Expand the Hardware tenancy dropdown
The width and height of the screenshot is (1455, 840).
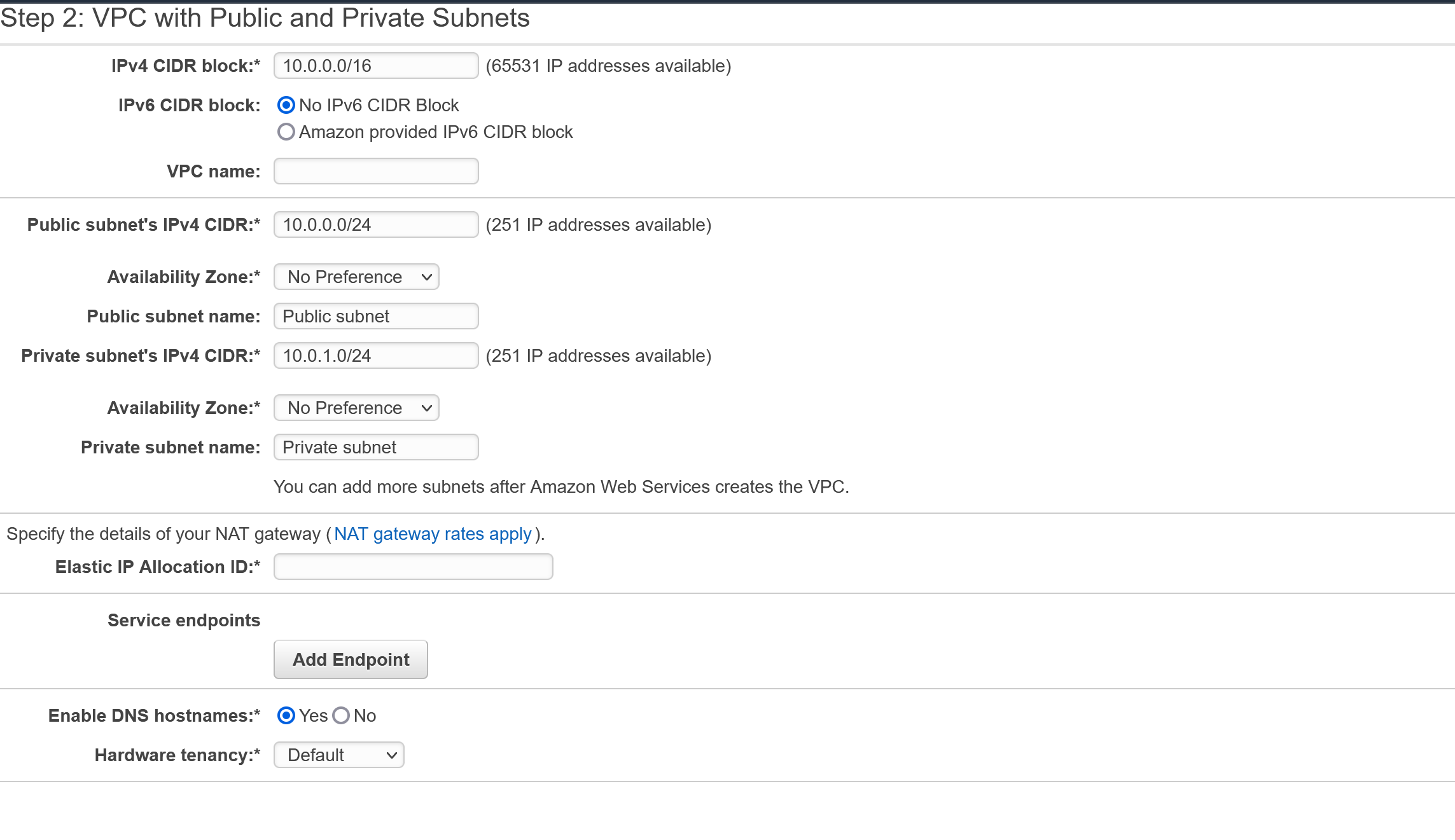tap(338, 755)
